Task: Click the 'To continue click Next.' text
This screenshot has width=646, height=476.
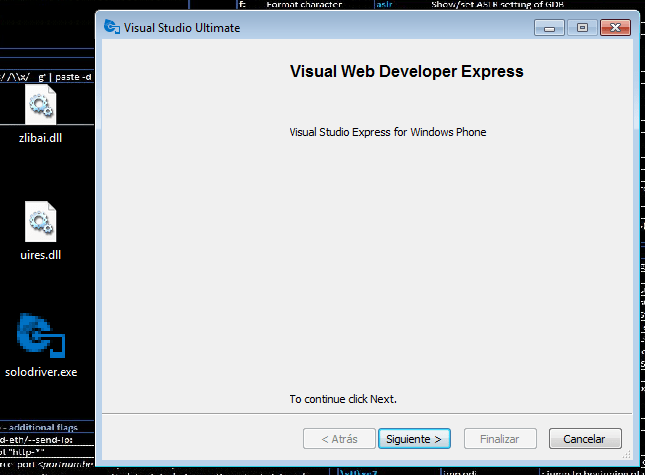Action: (x=343, y=399)
